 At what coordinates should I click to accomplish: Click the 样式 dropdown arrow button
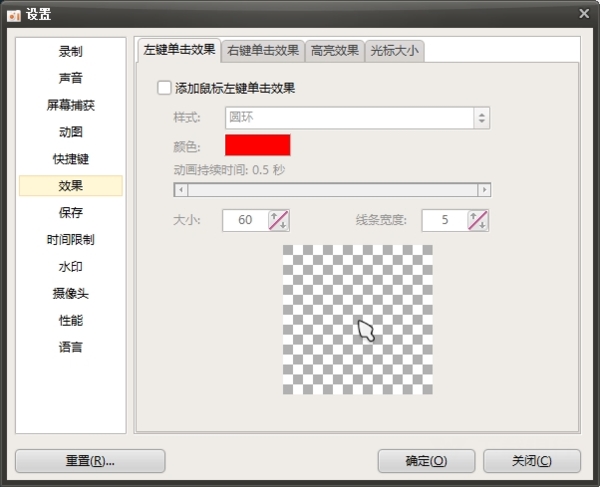tap(482, 118)
